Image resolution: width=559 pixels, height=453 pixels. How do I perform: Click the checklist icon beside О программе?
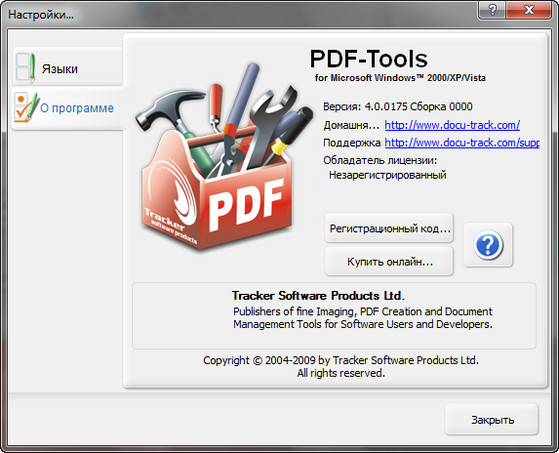click(25, 108)
